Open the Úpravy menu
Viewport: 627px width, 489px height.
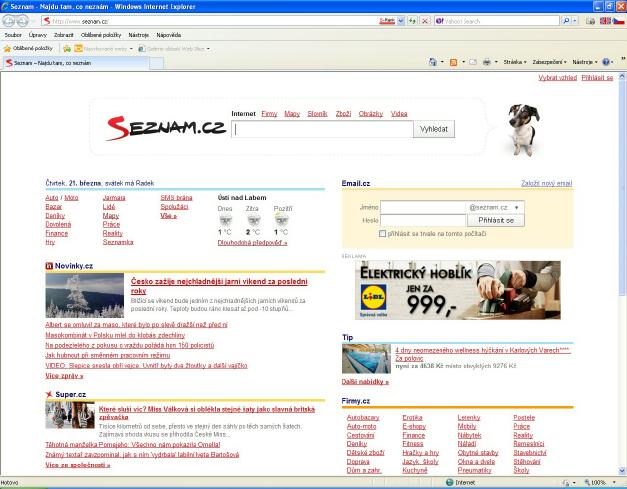38,35
